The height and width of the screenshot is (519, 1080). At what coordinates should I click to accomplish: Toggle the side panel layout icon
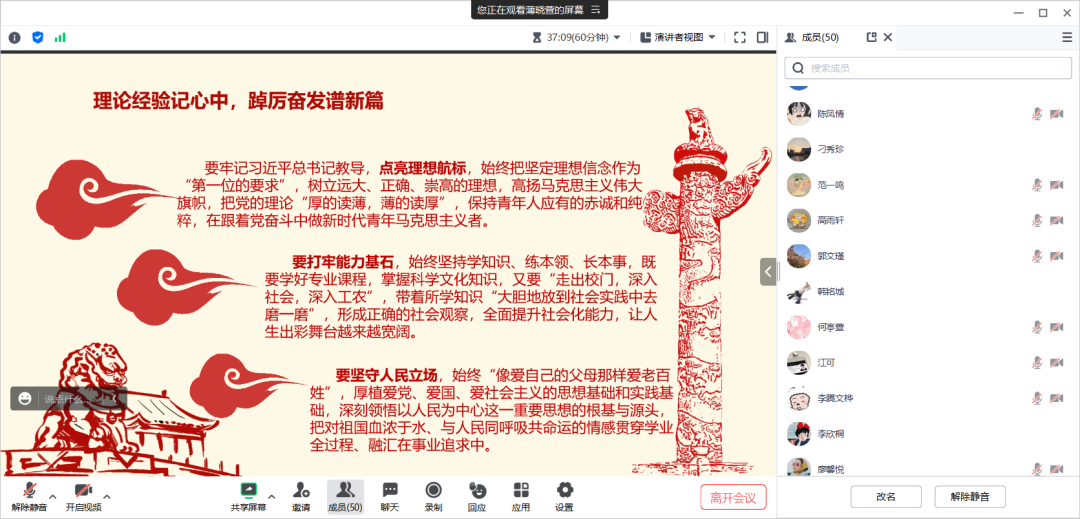(762, 37)
